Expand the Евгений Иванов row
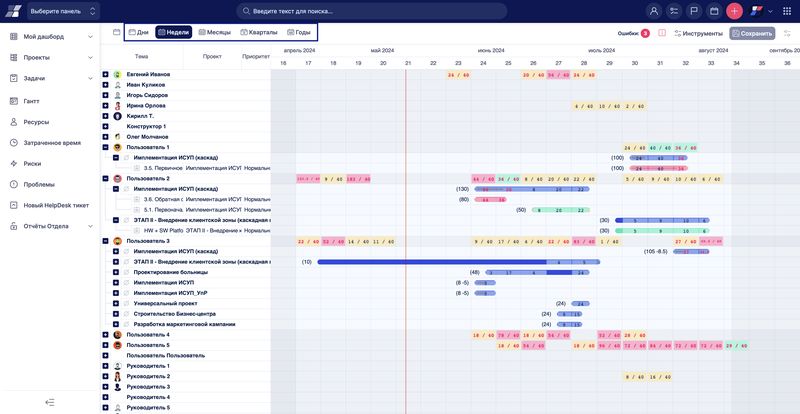This screenshot has width=800, height=414. point(105,75)
